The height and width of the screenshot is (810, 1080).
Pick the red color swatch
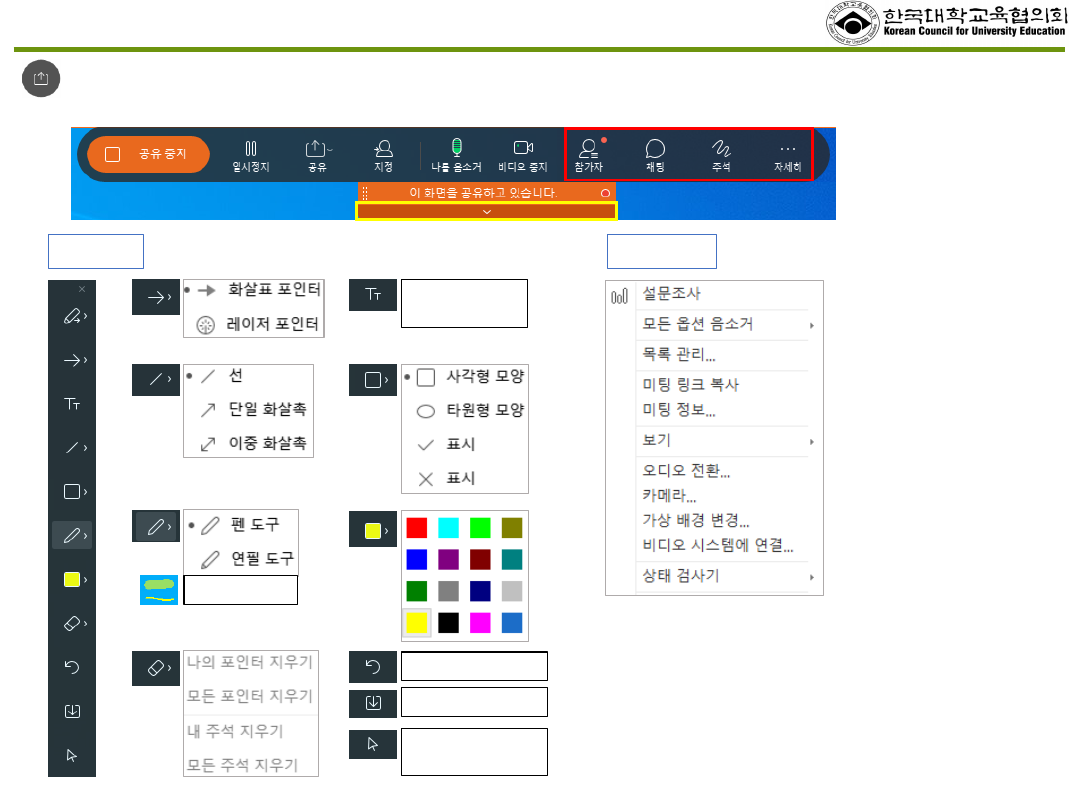coord(417,528)
